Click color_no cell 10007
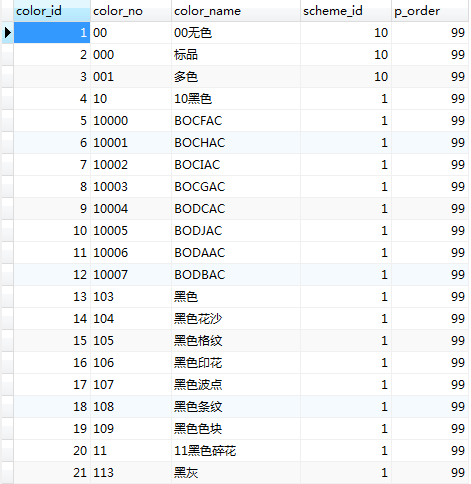 coord(131,275)
